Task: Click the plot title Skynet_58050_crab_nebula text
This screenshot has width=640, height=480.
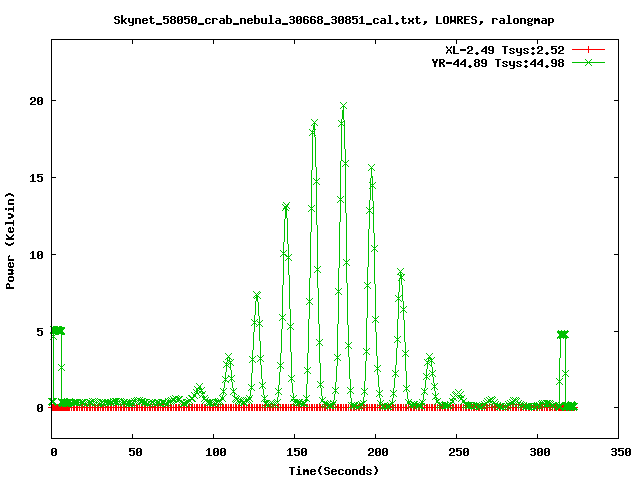Action: coord(333,20)
